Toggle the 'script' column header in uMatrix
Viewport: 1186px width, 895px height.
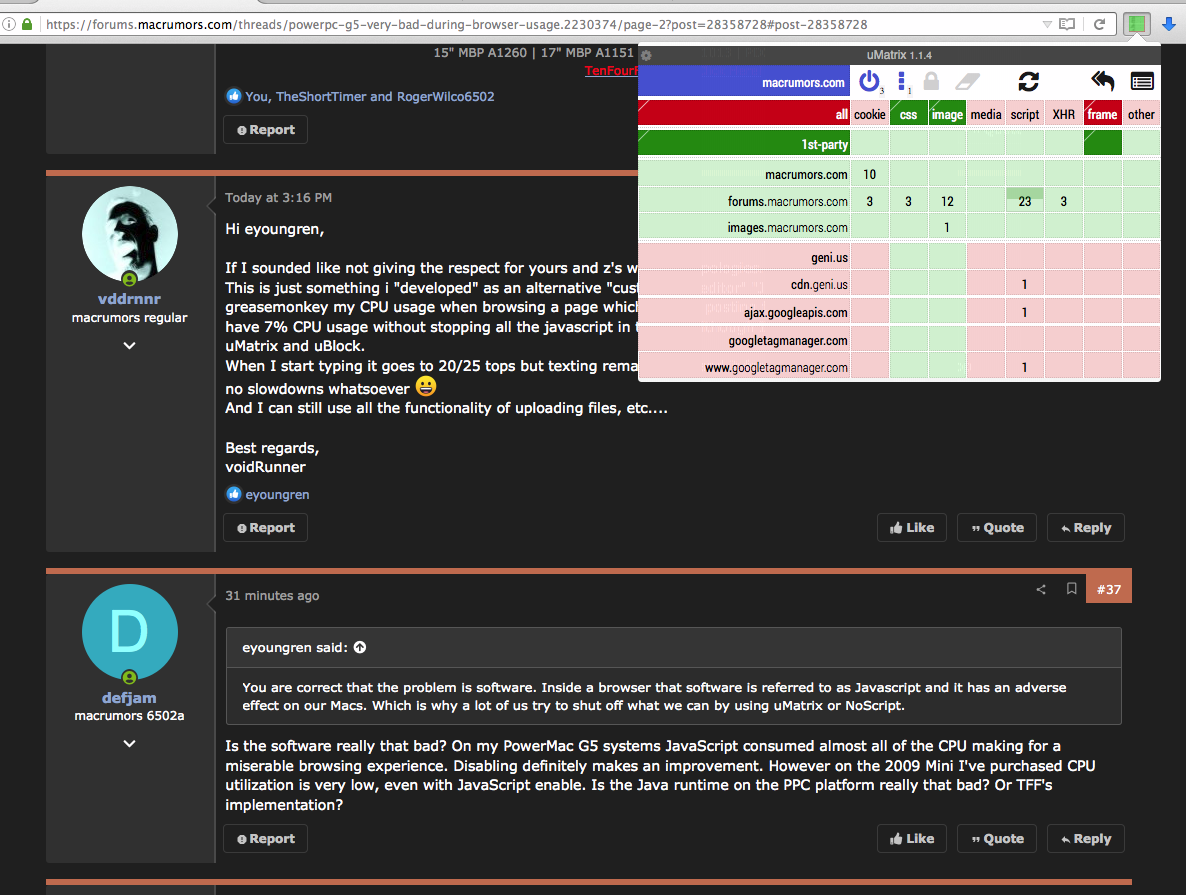point(1025,114)
